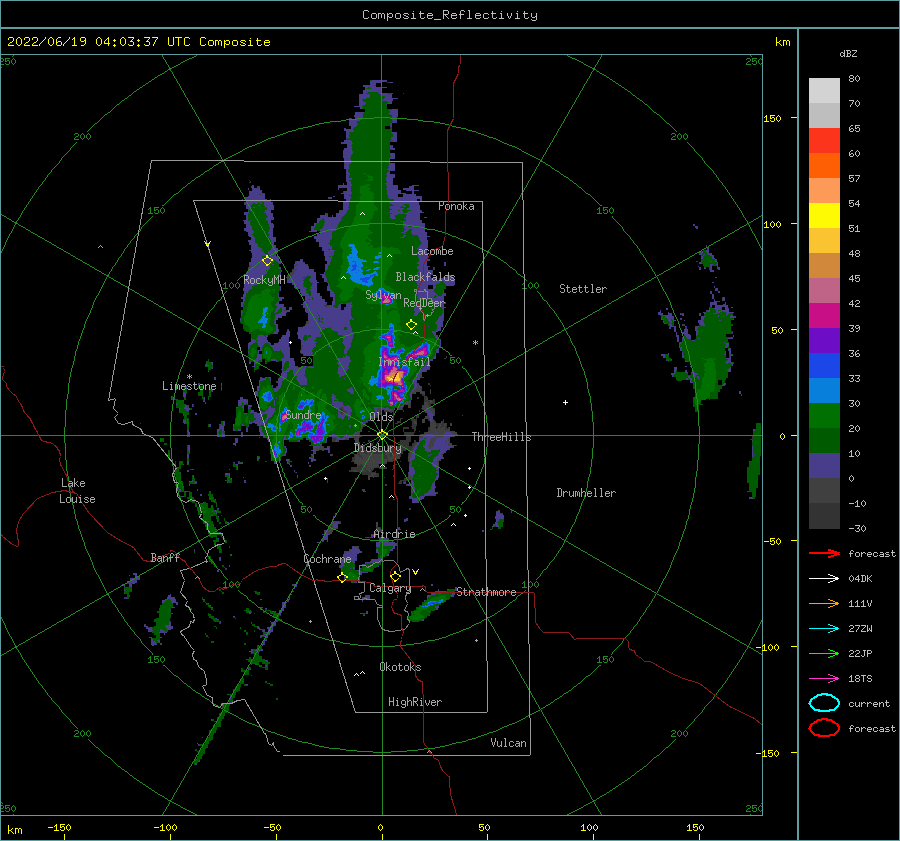Click the Didsbury town label
900x841 pixels.
tap(378, 448)
